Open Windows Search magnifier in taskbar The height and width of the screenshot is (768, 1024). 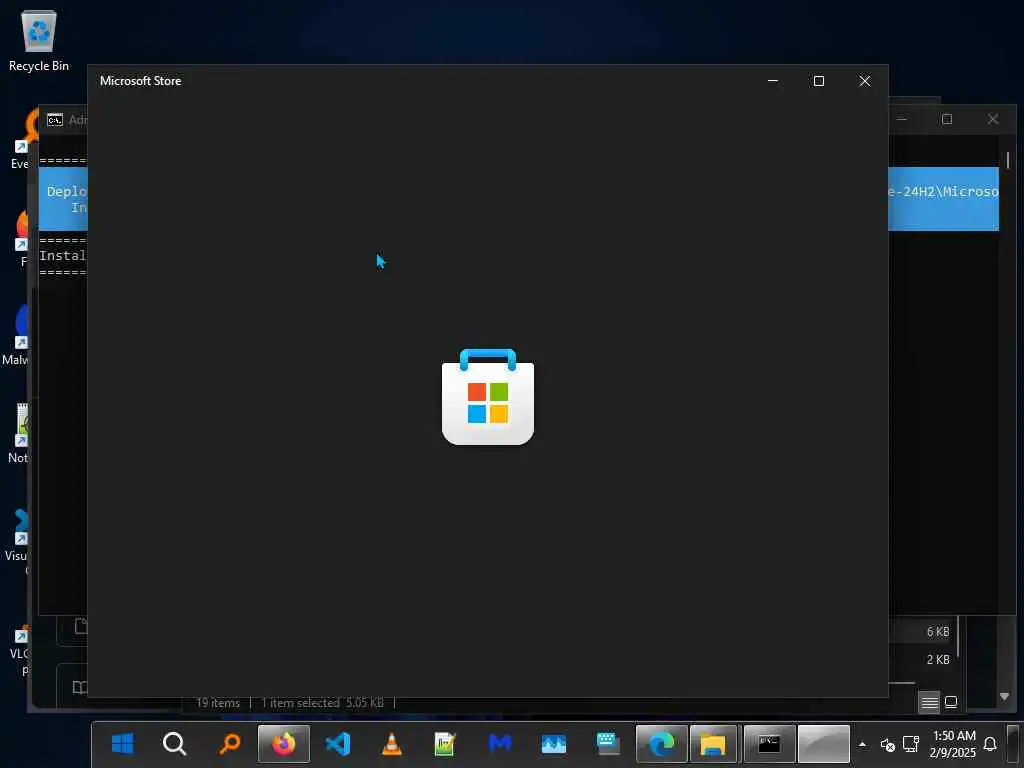174,743
